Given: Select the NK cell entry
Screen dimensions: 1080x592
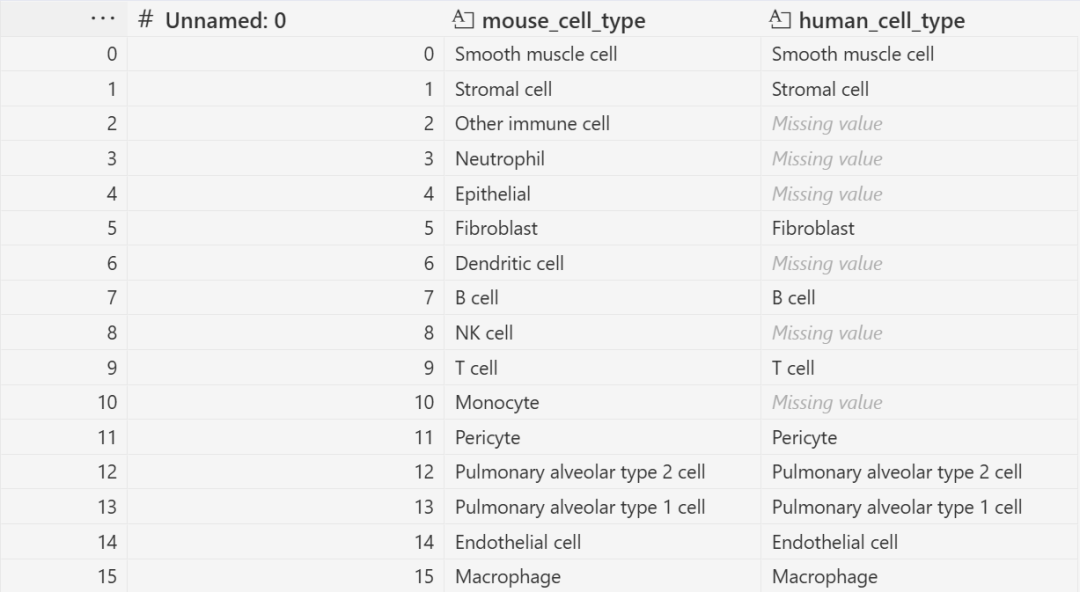Looking at the screenshot, I should pos(484,333).
